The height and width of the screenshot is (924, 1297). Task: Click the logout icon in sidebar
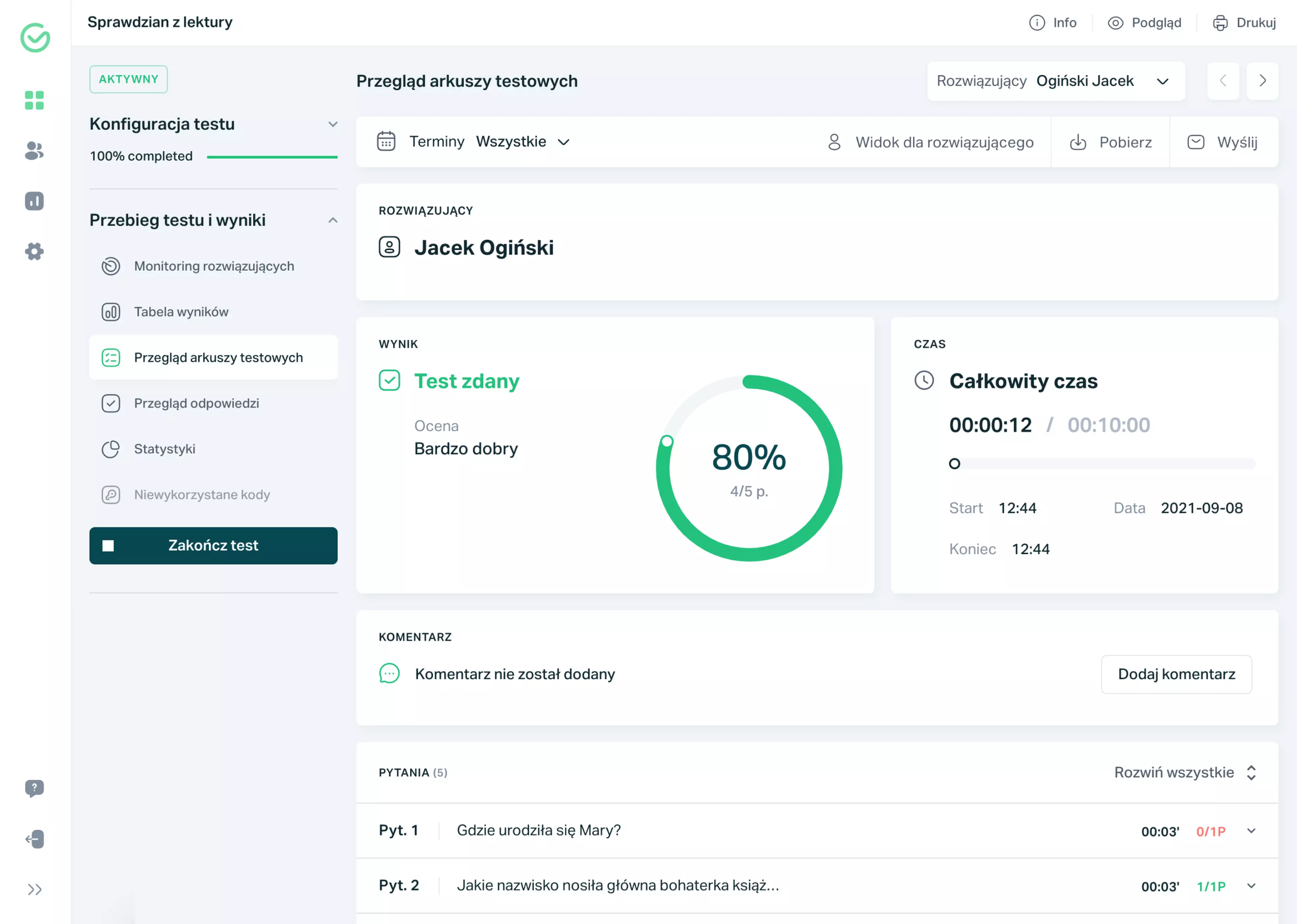coord(34,839)
